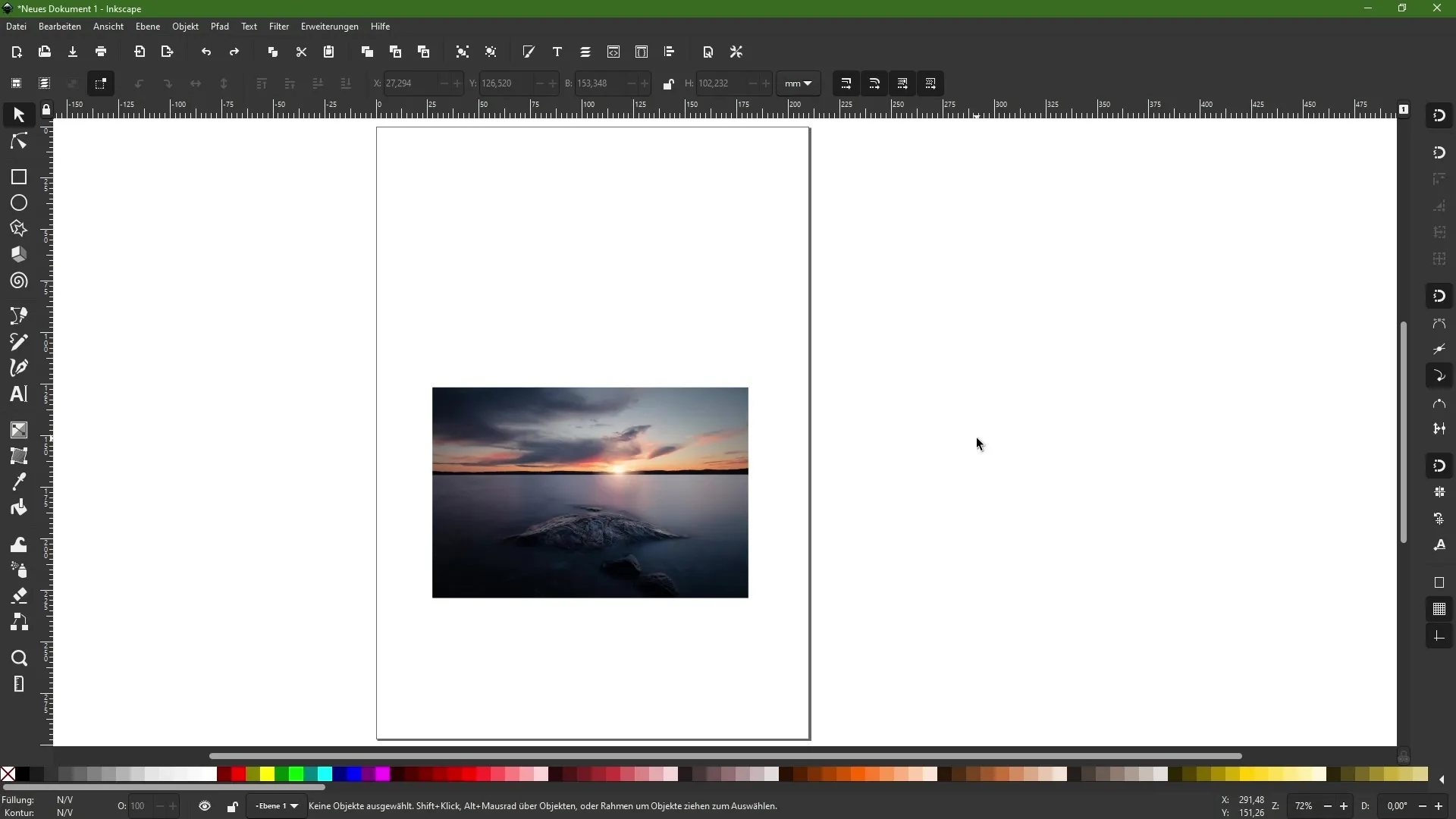Click the Undo arrow
Screen dimensions: 1456x819
point(206,52)
